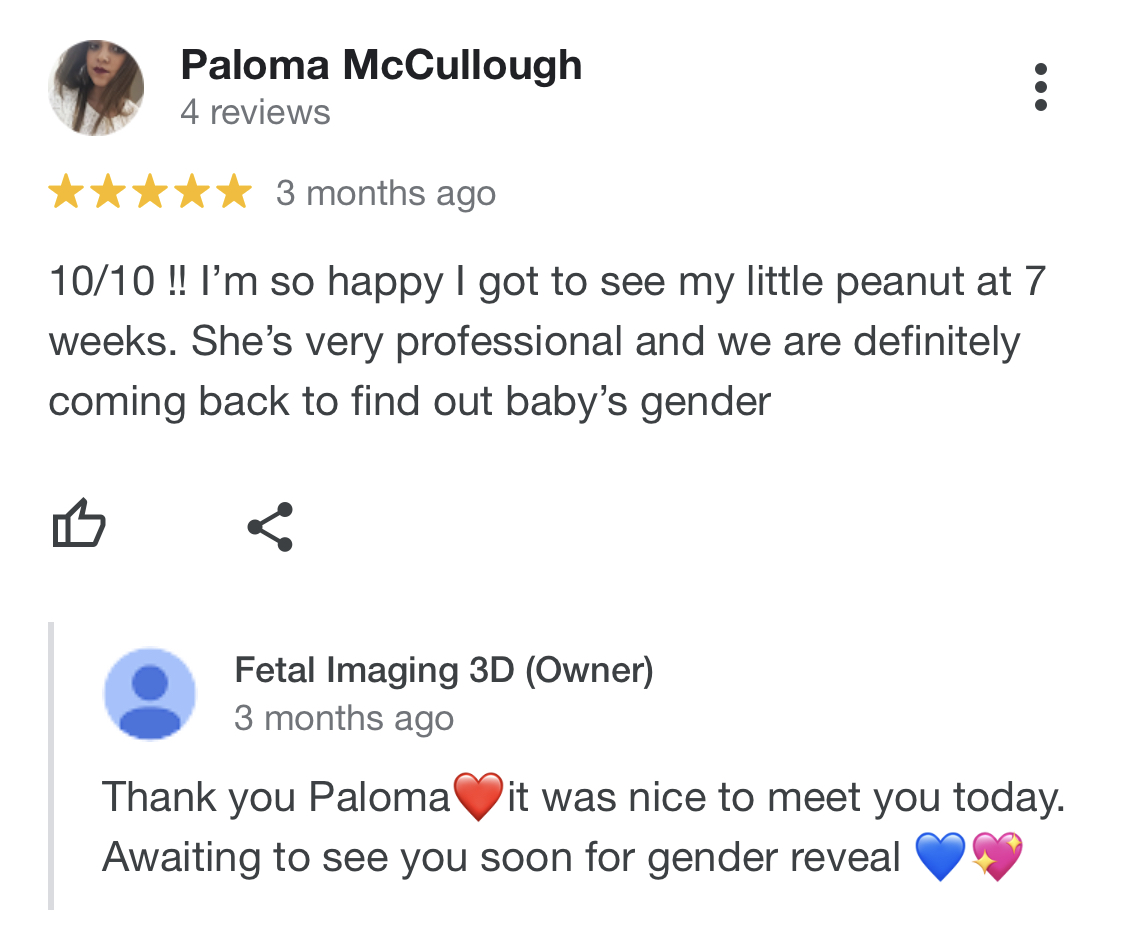Click the sparkling pink heart emoji
1125x938 pixels.
tap(997, 858)
